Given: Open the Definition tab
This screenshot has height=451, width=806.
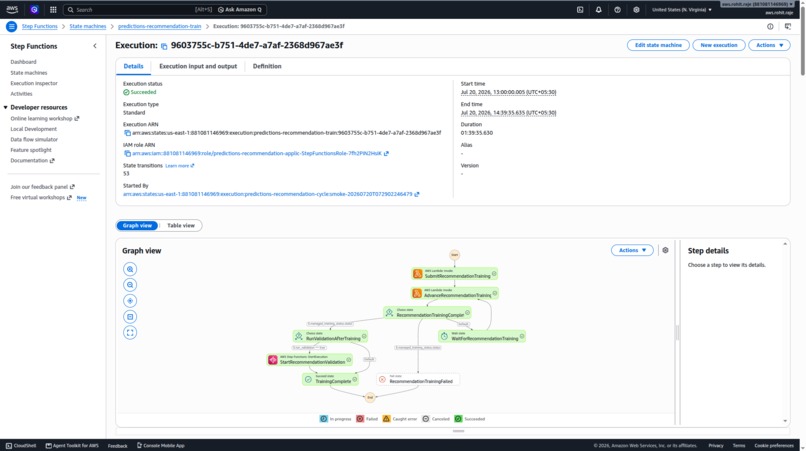Looking at the screenshot, I should (267, 66).
